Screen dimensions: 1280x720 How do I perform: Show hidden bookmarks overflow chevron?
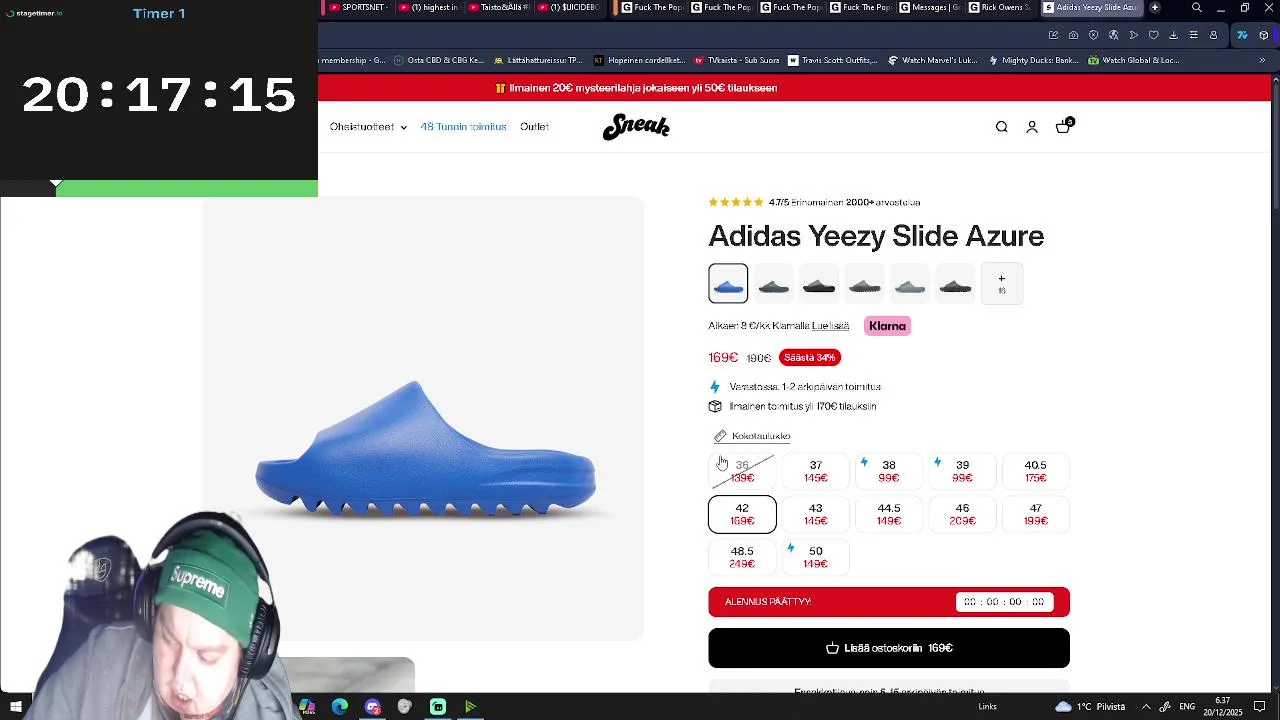[1262, 60]
